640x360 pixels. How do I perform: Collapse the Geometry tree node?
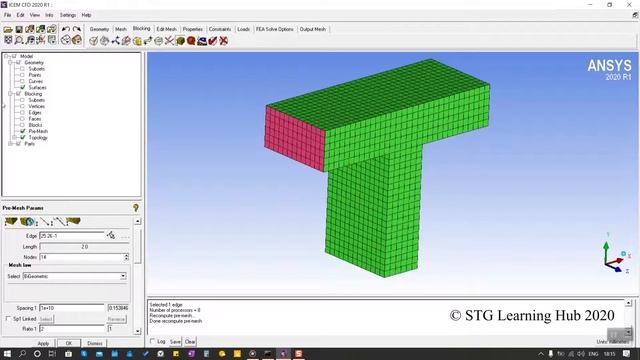click(10, 62)
